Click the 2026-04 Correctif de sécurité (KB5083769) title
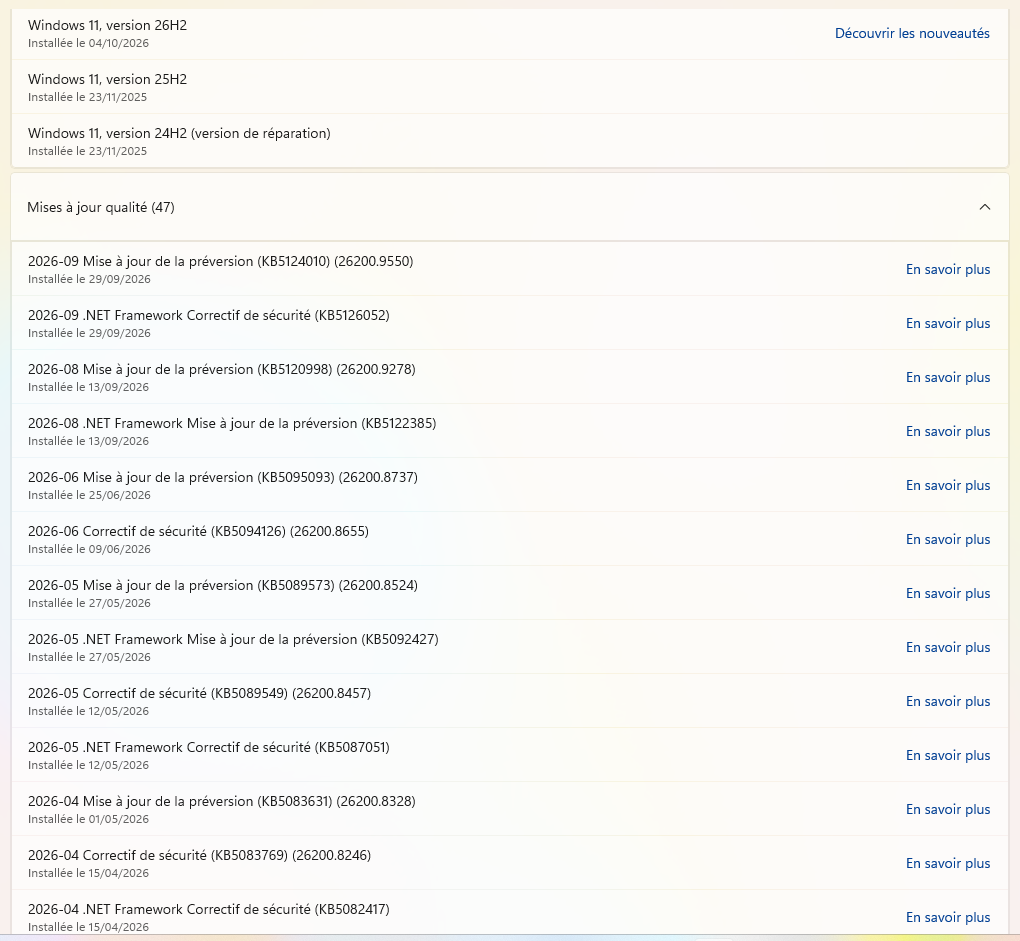Screen dimensions: 1020x941 coord(200,855)
